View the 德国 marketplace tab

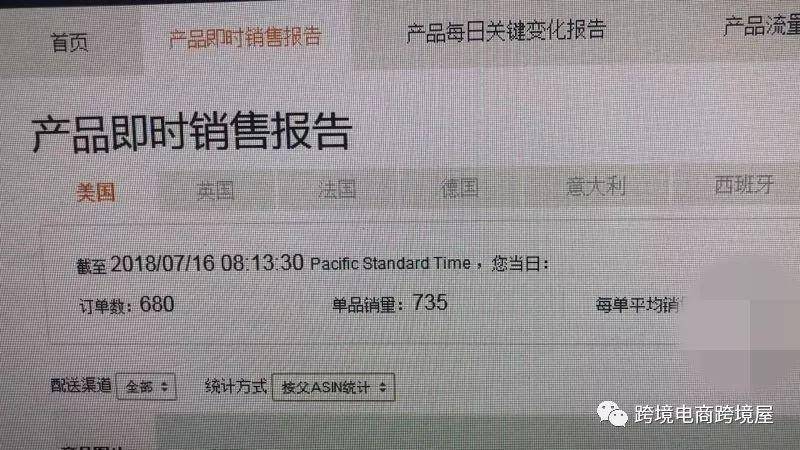[459, 188]
